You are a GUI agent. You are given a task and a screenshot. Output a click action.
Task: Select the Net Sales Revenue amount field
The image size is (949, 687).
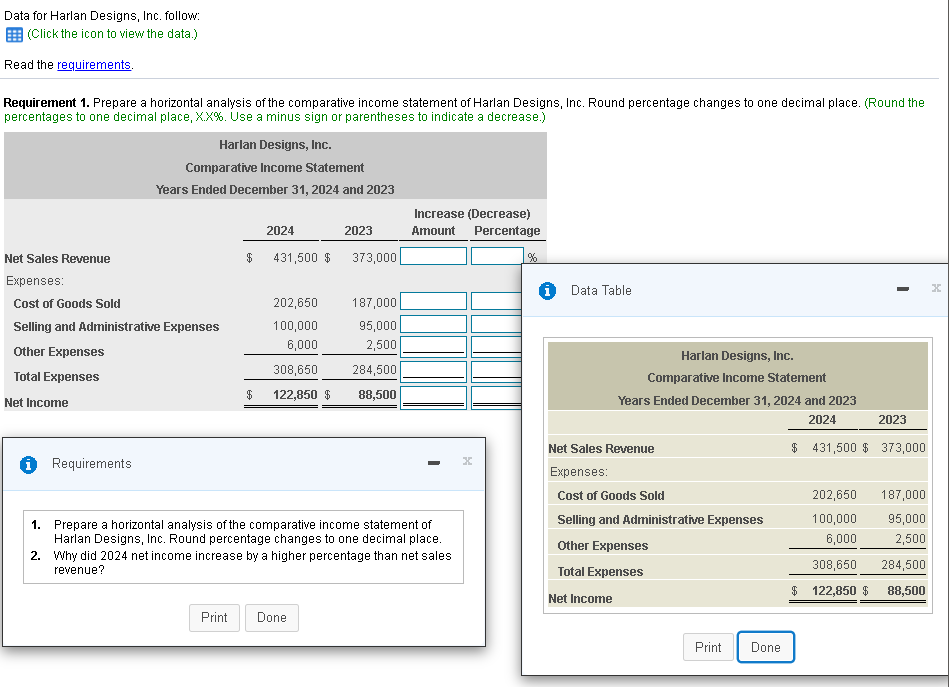click(433, 256)
